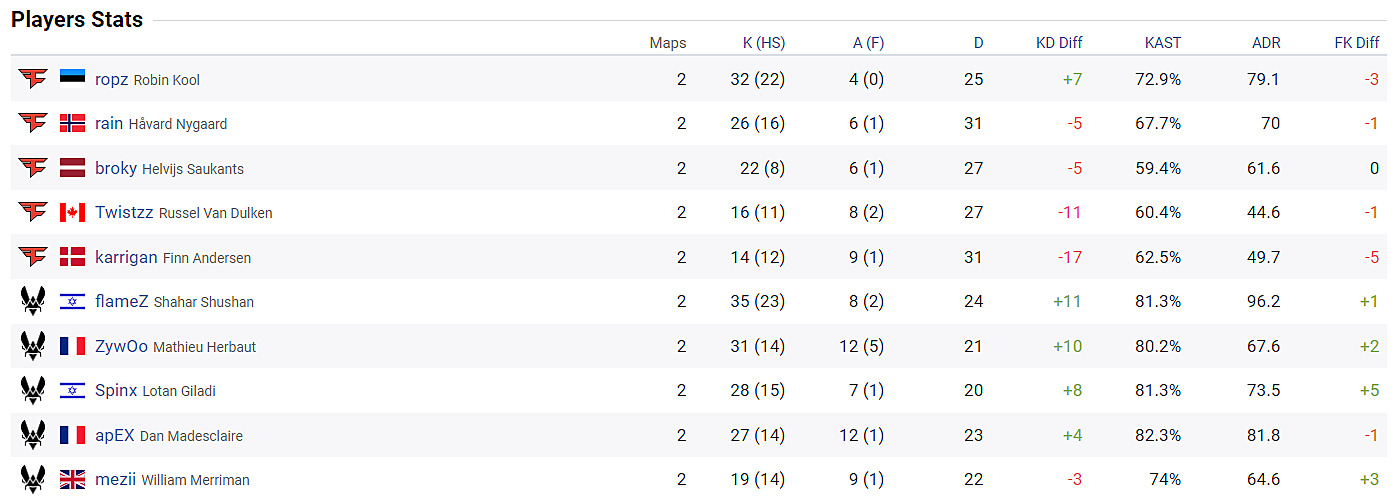The height and width of the screenshot is (500, 1397).
Task: Click the UK flag beside mezii
Action: coord(72,480)
